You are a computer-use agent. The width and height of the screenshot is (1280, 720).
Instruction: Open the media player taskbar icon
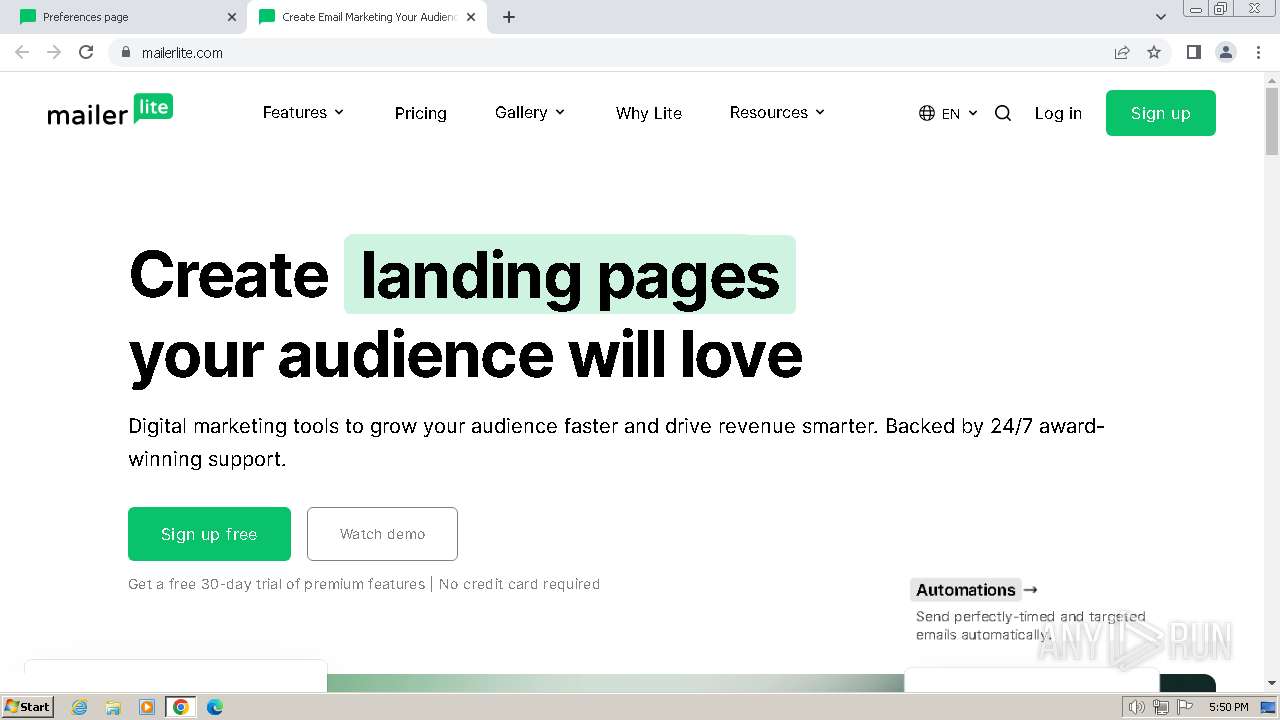pyautogui.click(x=147, y=707)
